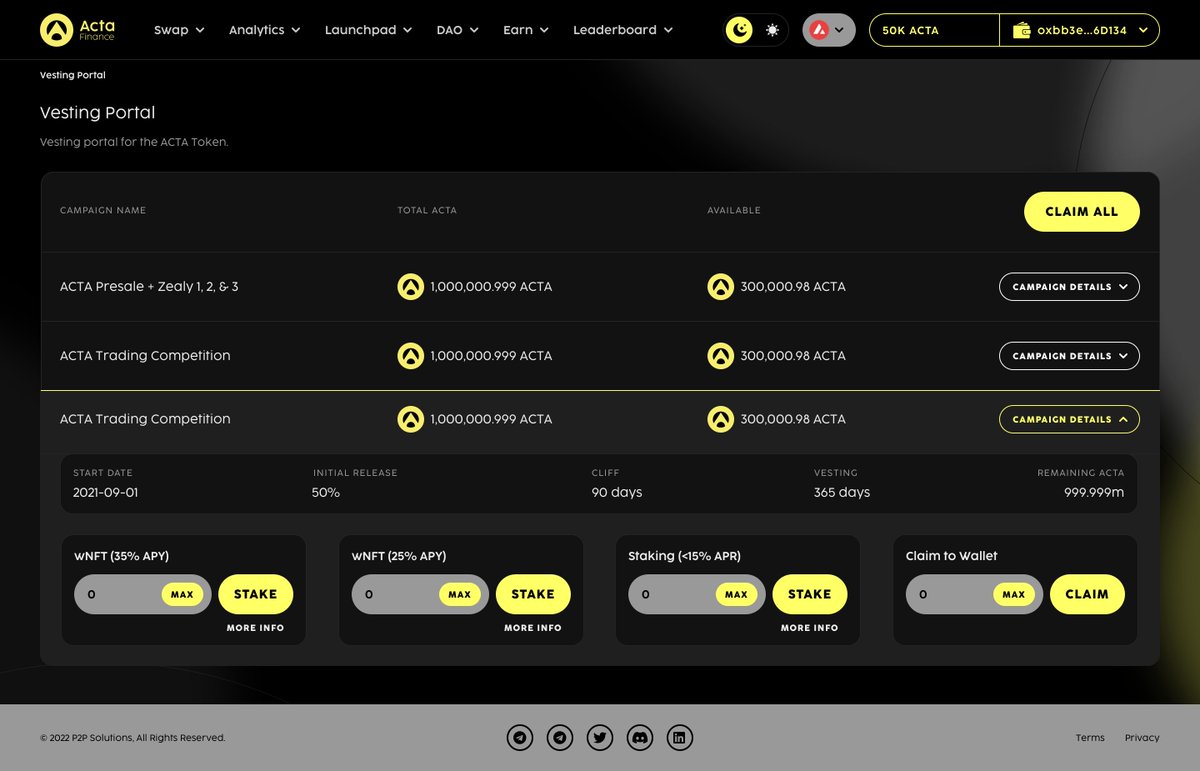Click the 'Vesting Portal' page heading
1200x771 pixels.
pos(97,113)
